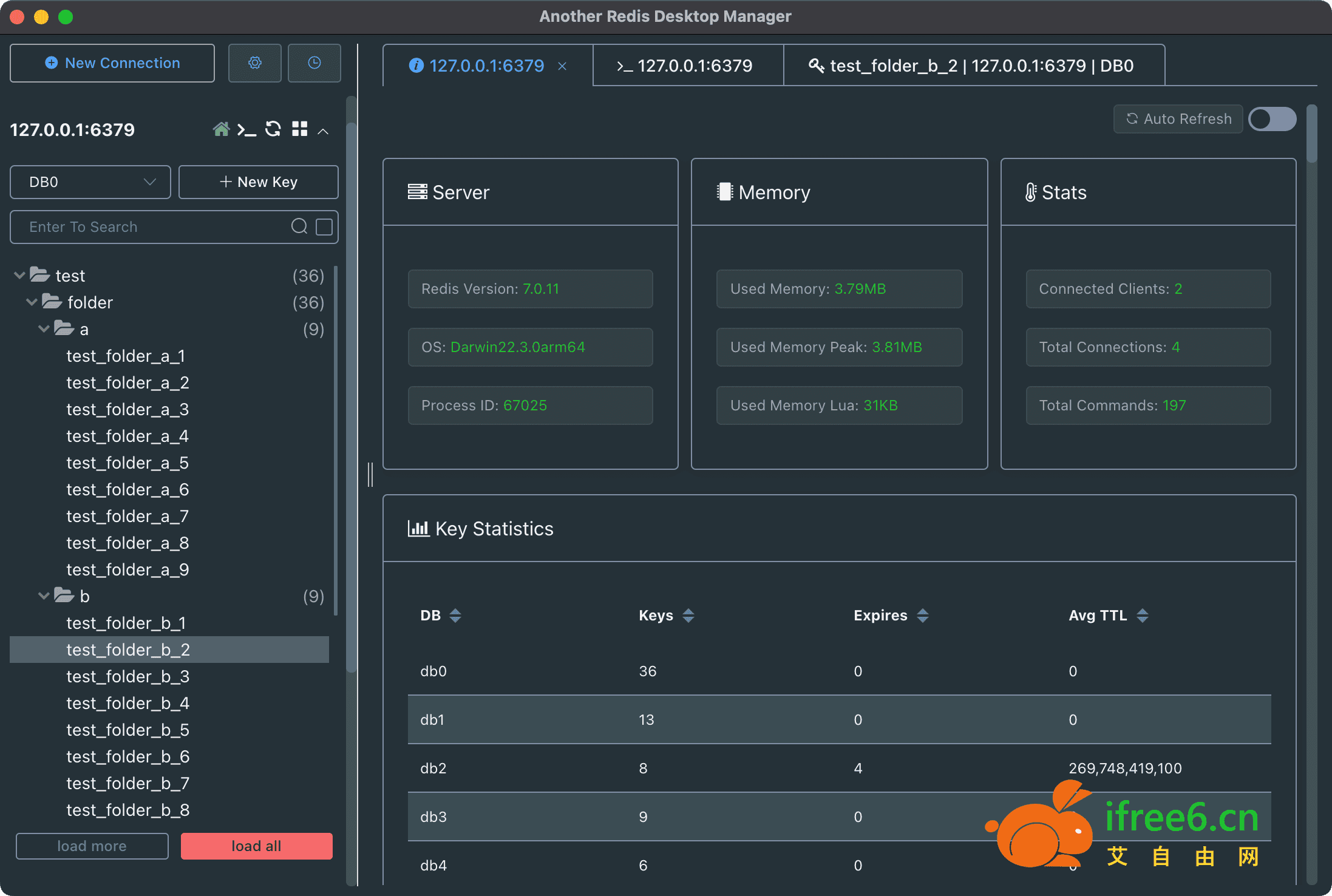Collapse the 'a' folder
Viewport: 1332px width, 896px height.
pyautogui.click(x=44, y=329)
